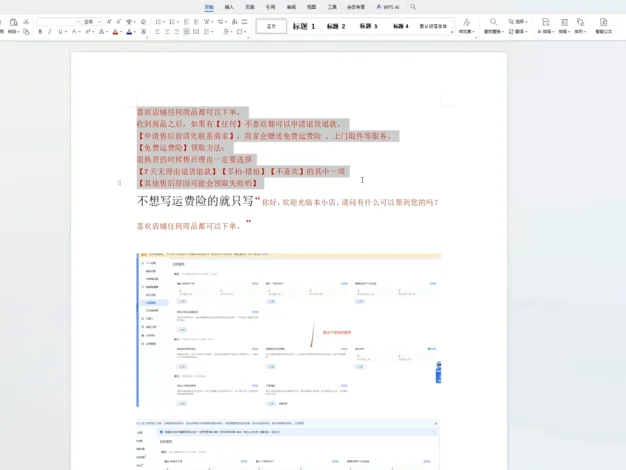Select justify alignment
The height and width of the screenshot is (470, 626).
click(186, 32)
